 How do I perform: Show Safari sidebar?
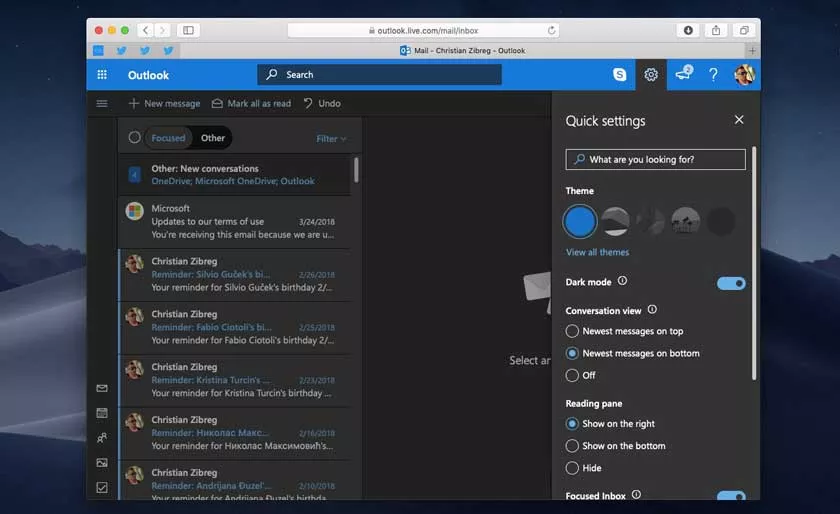tap(188, 30)
